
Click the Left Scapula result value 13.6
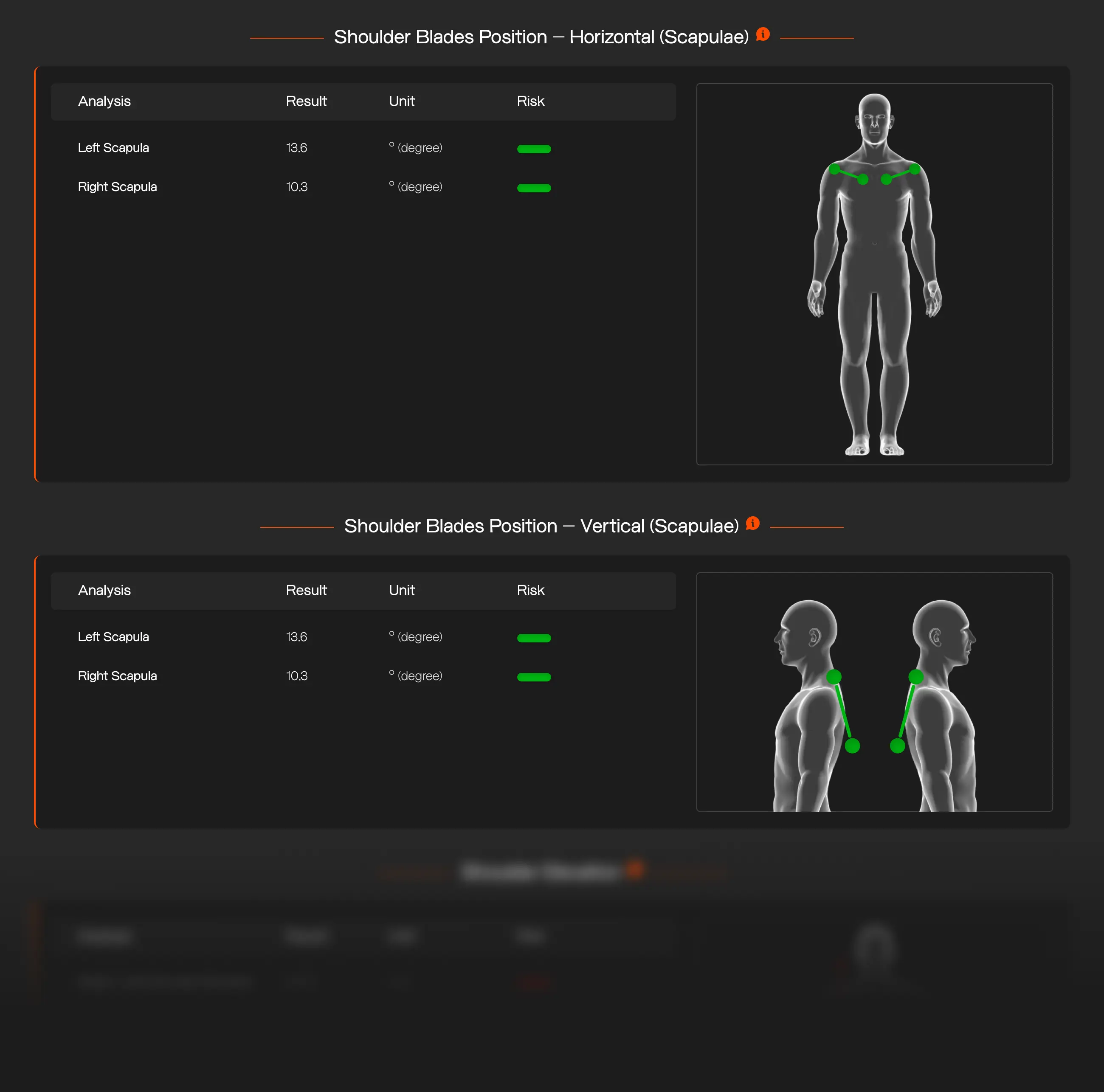point(296,147)
